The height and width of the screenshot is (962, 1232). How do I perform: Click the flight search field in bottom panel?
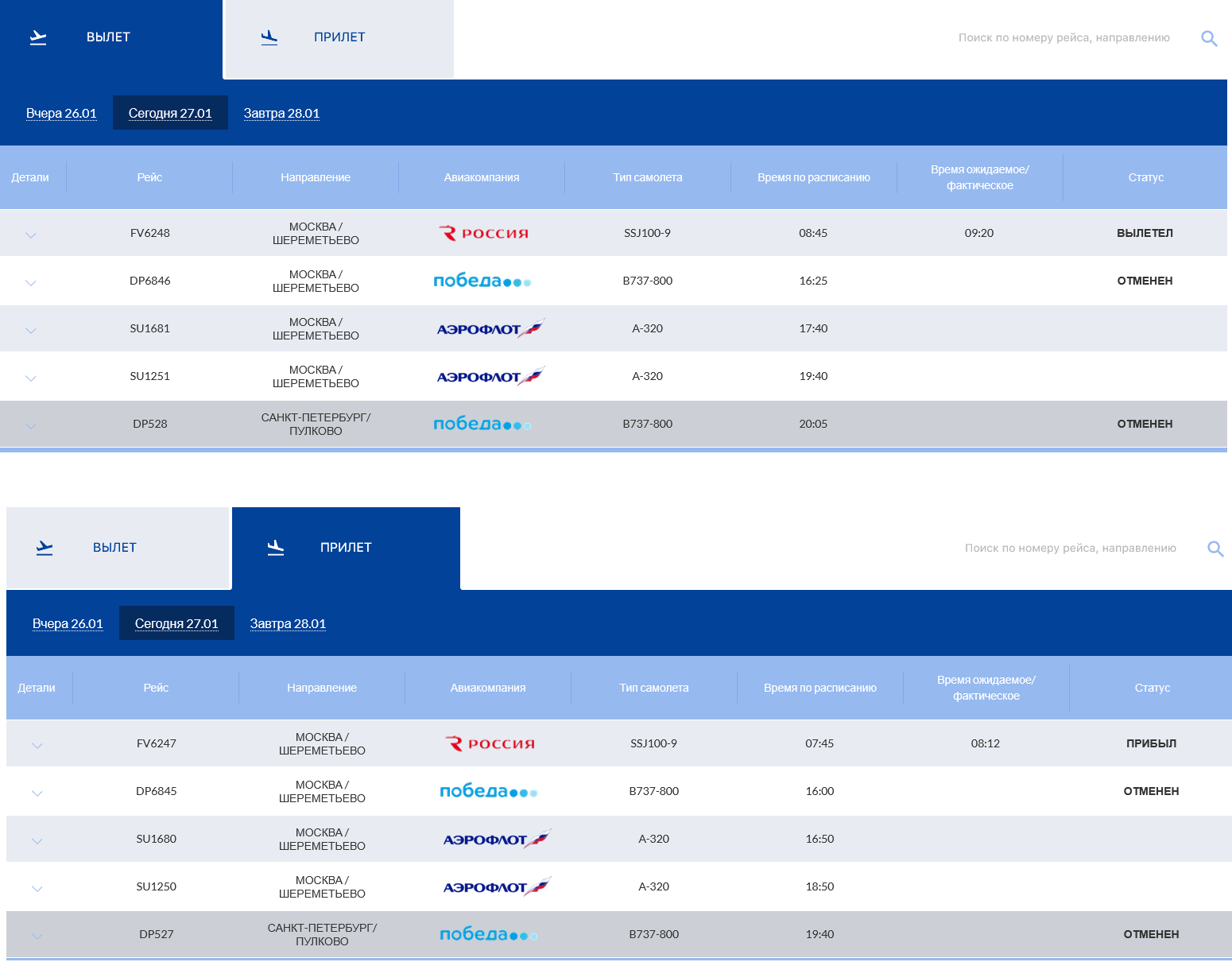1070,548
